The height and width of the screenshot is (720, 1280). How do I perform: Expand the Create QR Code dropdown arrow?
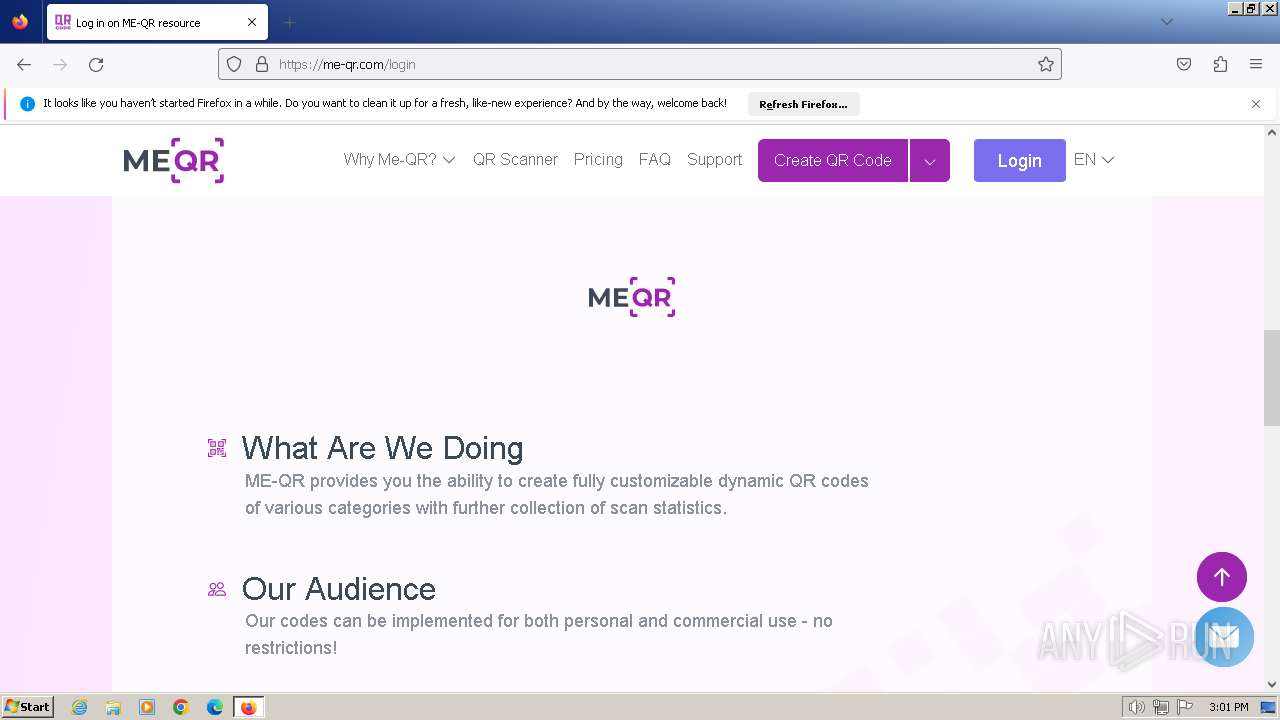[x=930, y=160]
